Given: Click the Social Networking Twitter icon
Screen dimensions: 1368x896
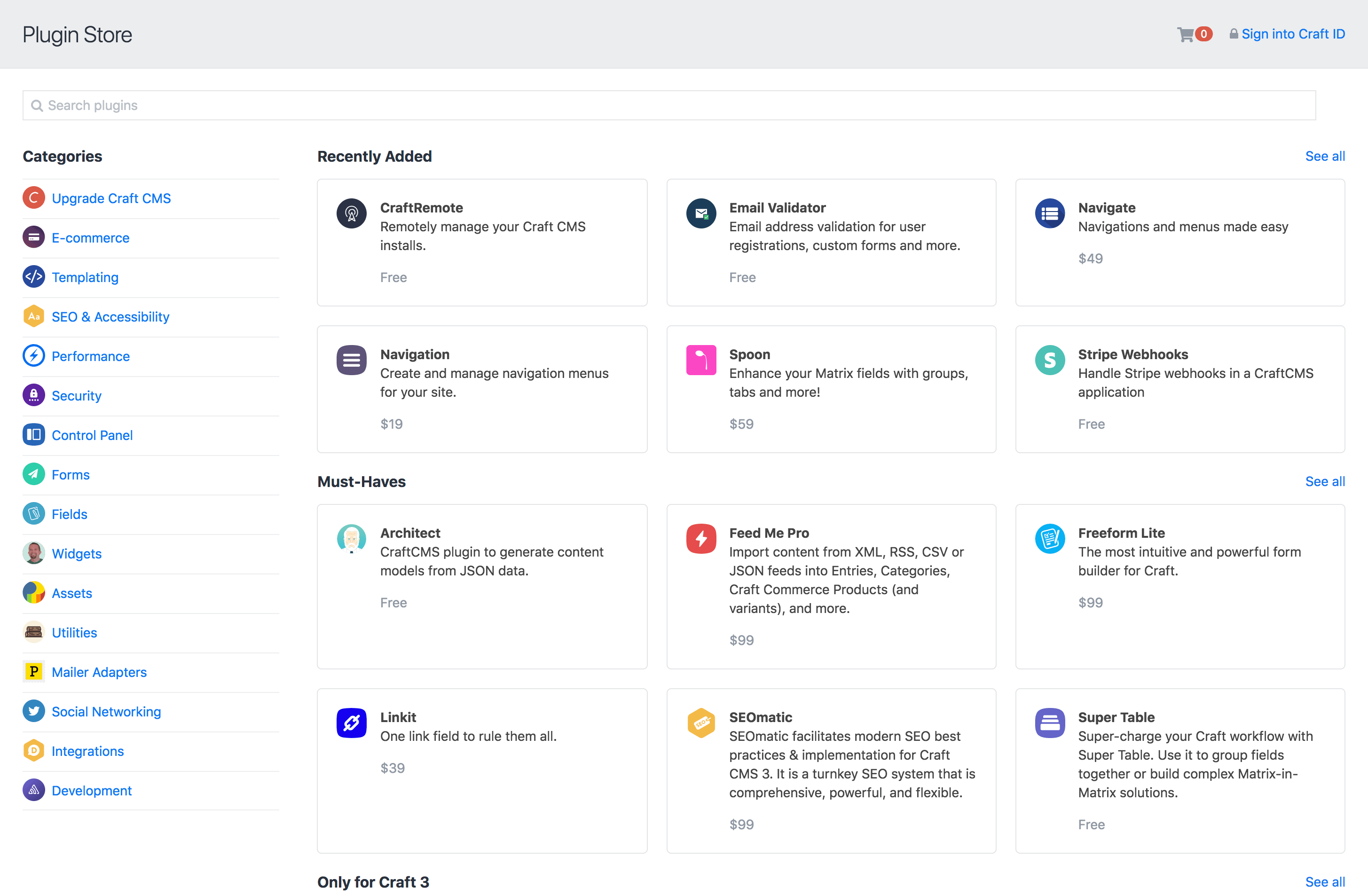Looking at the screenshot, I should 34,711.
